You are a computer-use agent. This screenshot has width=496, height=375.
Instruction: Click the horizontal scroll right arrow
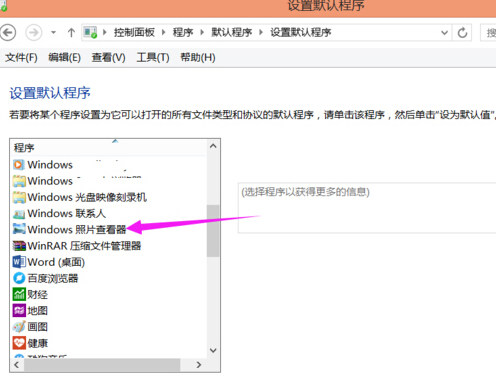coord(199,365)
